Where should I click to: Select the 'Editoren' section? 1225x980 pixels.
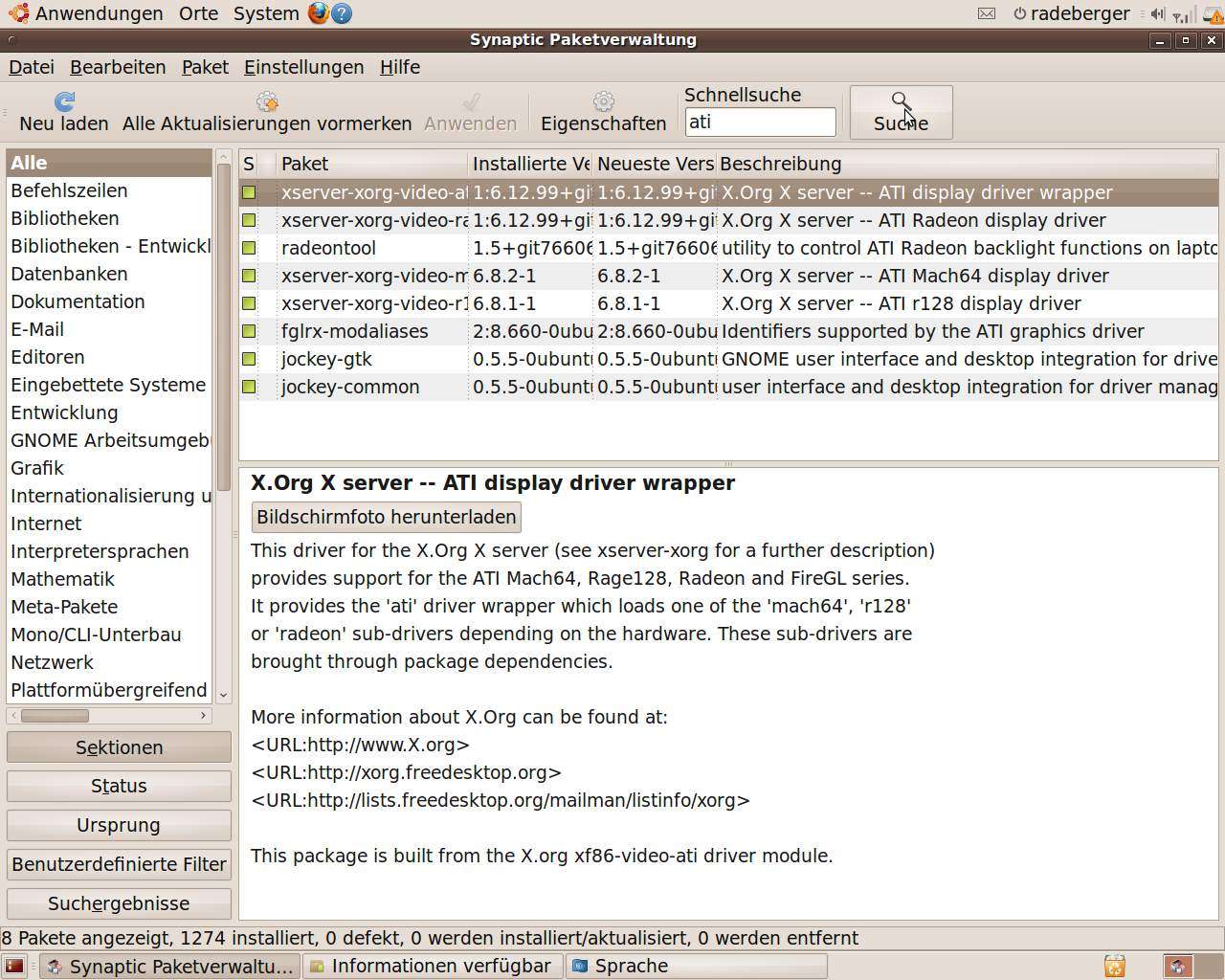(109, 357)
